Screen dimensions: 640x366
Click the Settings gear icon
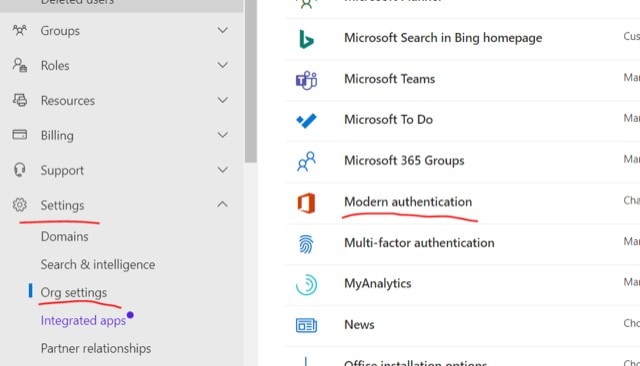20,205
